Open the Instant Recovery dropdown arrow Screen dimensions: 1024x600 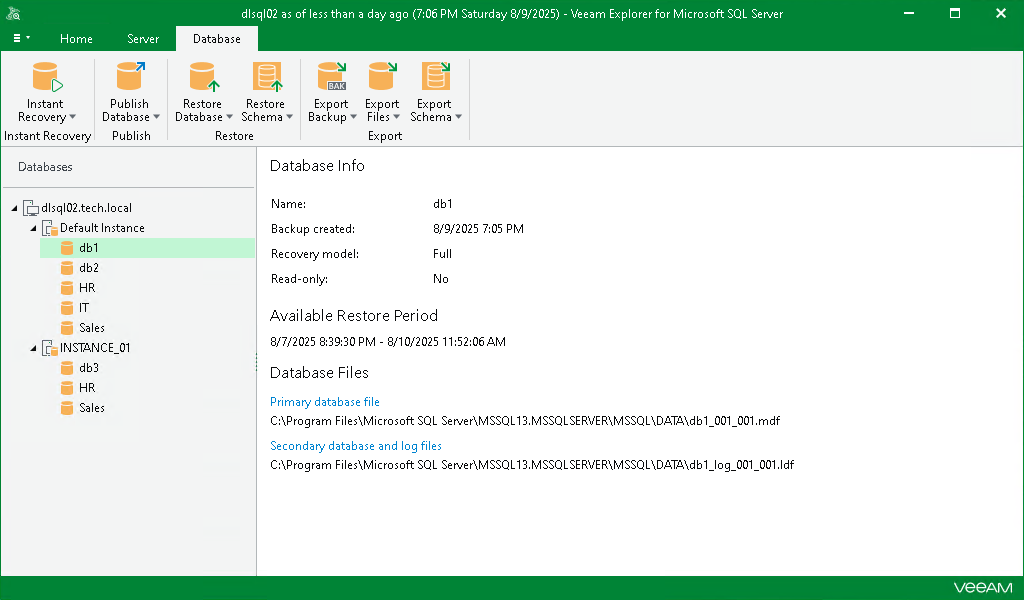72,118
